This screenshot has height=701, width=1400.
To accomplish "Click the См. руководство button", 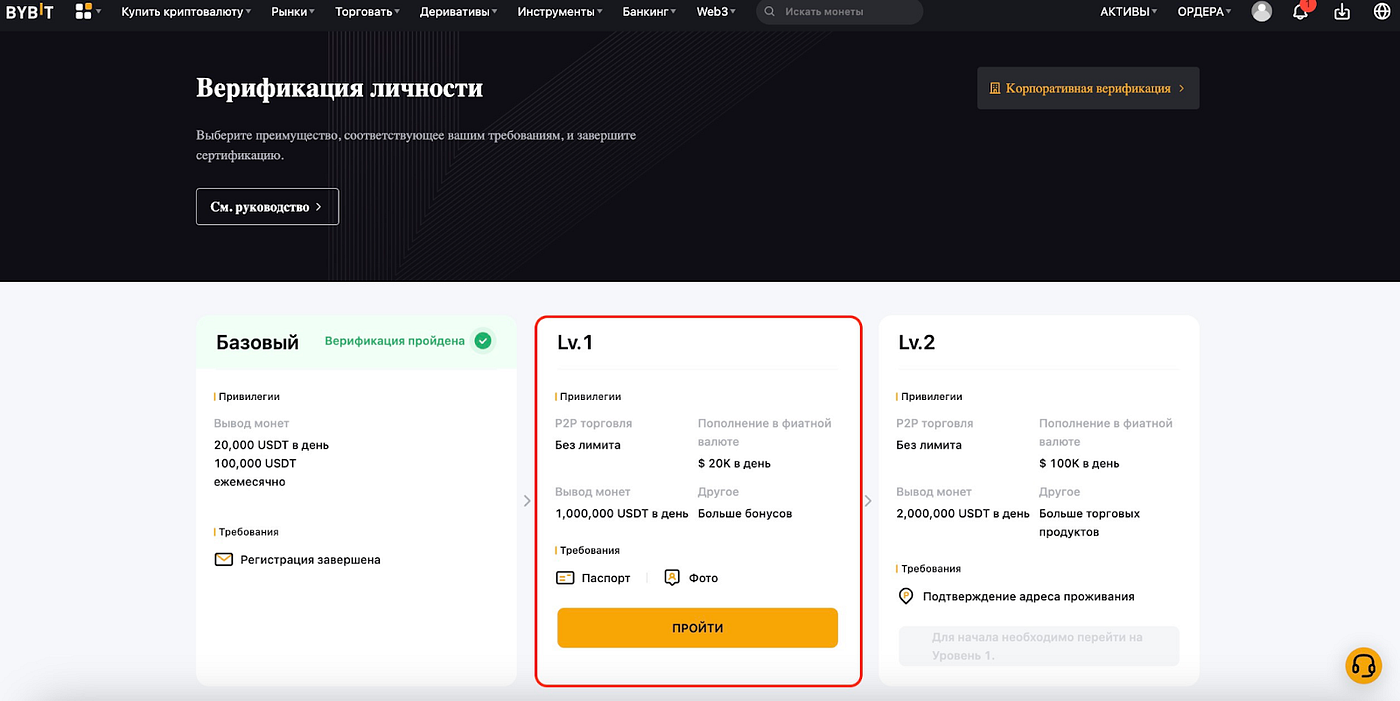I will click(267, 206).
